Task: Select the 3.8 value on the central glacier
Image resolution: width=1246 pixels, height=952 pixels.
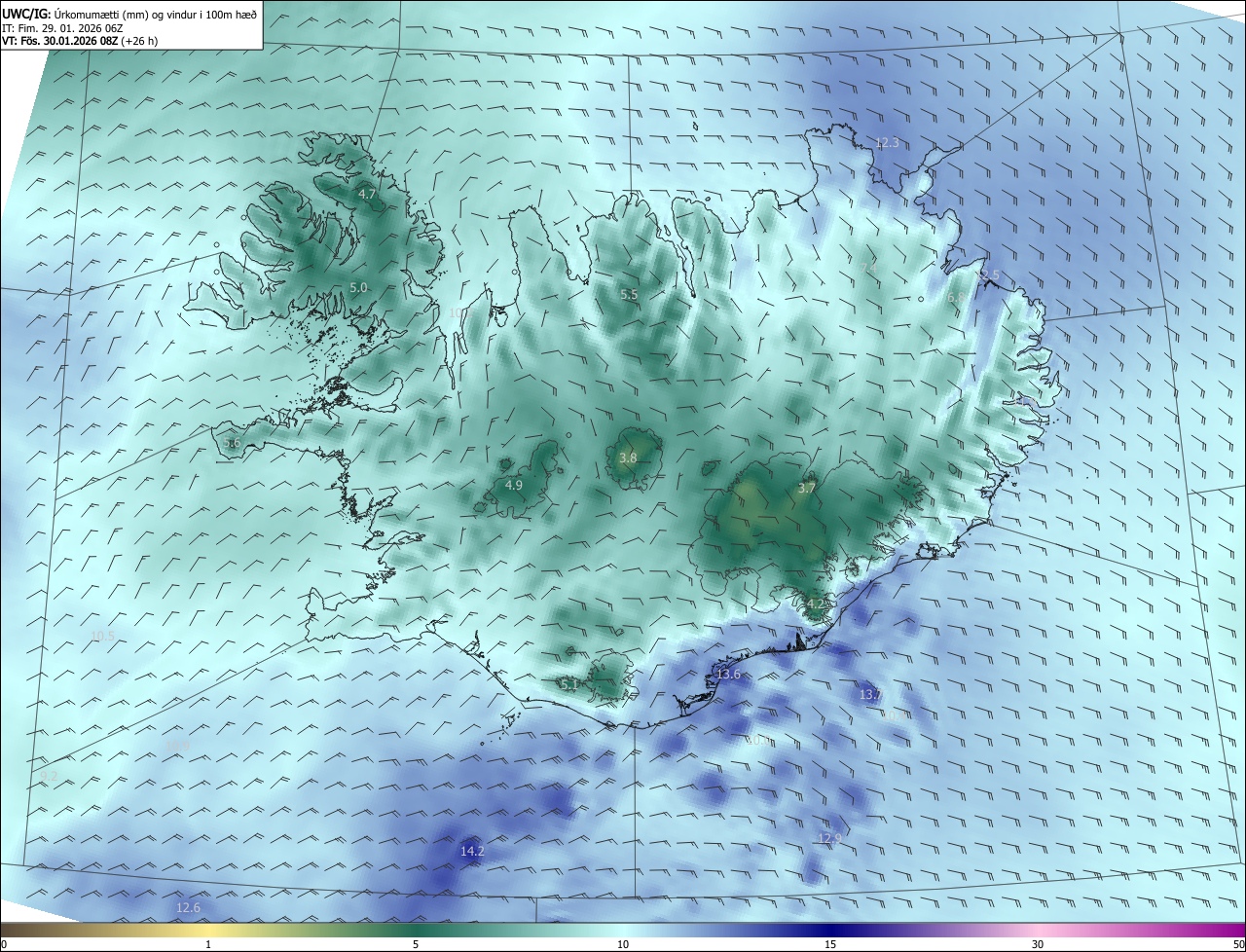Action: (x=628, y=458)
